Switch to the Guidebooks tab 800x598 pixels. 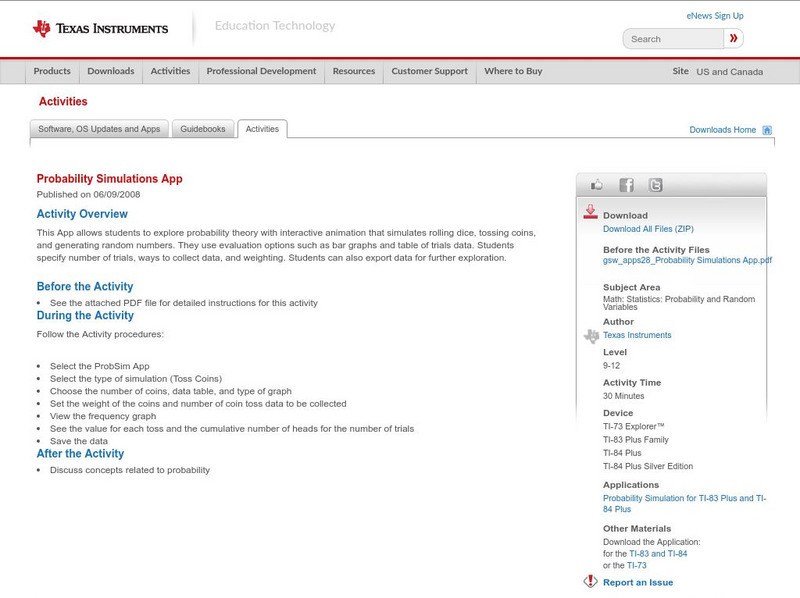tap(203, 129)
